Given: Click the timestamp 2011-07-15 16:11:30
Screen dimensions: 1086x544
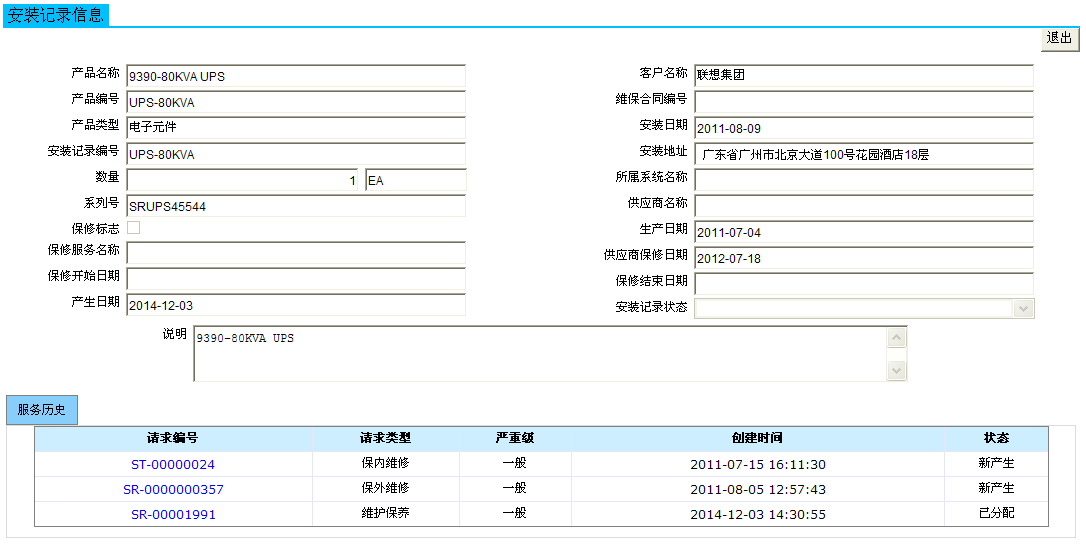Looking at the screenshot, I should [758, 464].
